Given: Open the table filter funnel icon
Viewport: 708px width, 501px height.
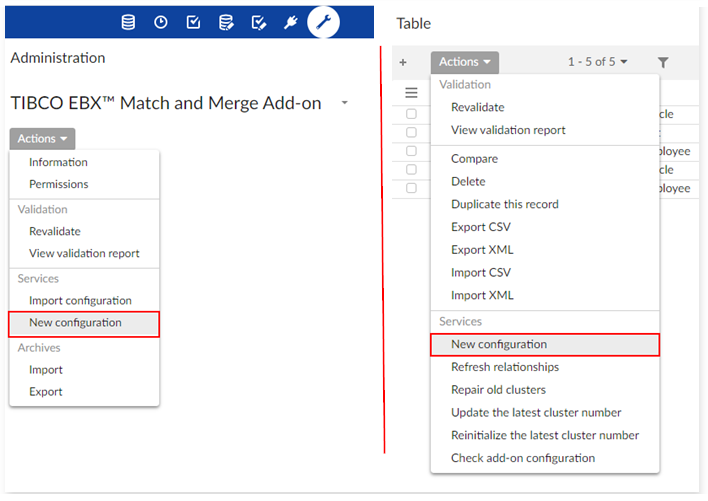Looking at the screenshot, I should click(663, 62).
